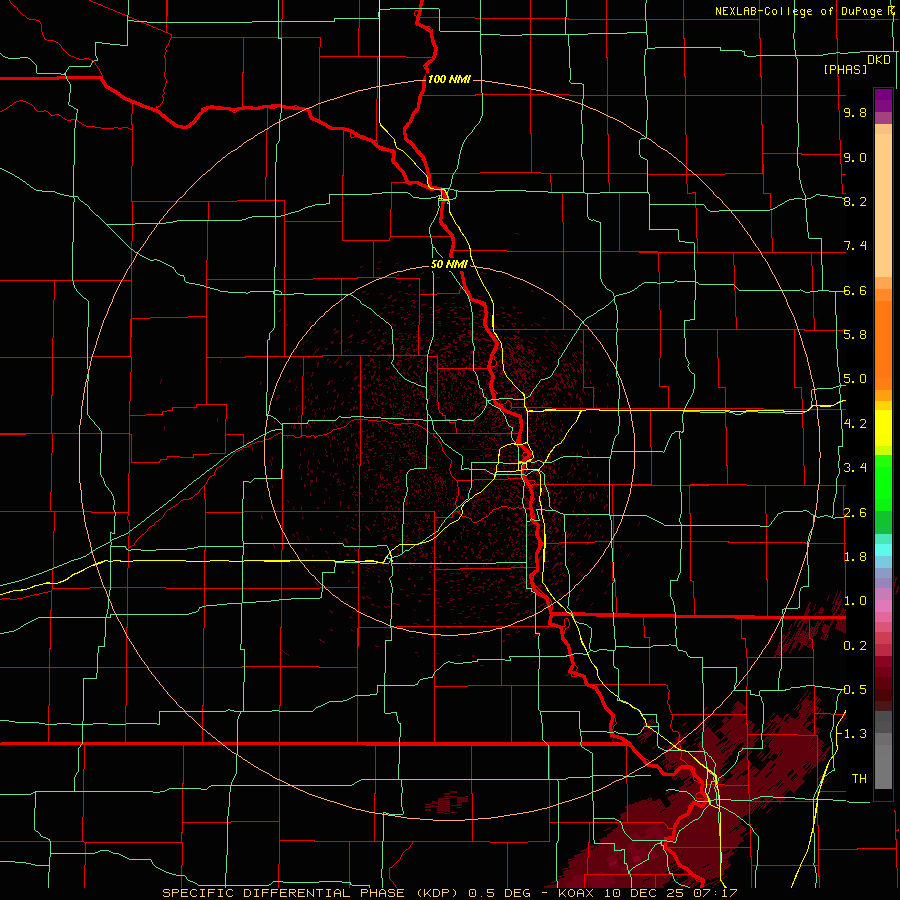Click the 1.8 value on the color scale
The width and height of the screenshot is (900, 900).
point(855,557)
